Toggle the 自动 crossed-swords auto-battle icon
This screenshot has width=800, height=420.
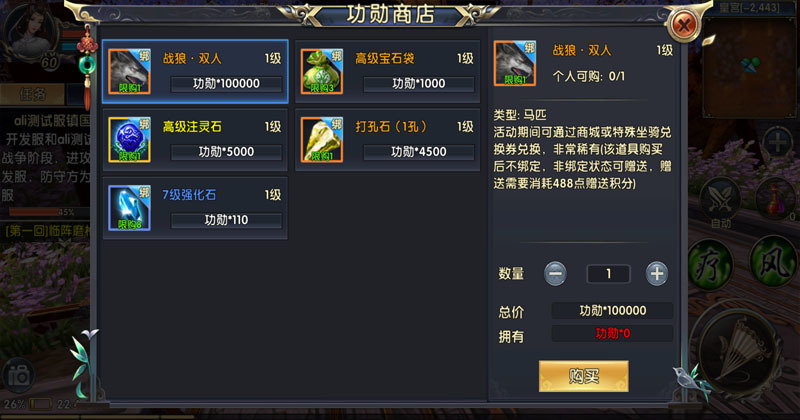click(720, 200)
